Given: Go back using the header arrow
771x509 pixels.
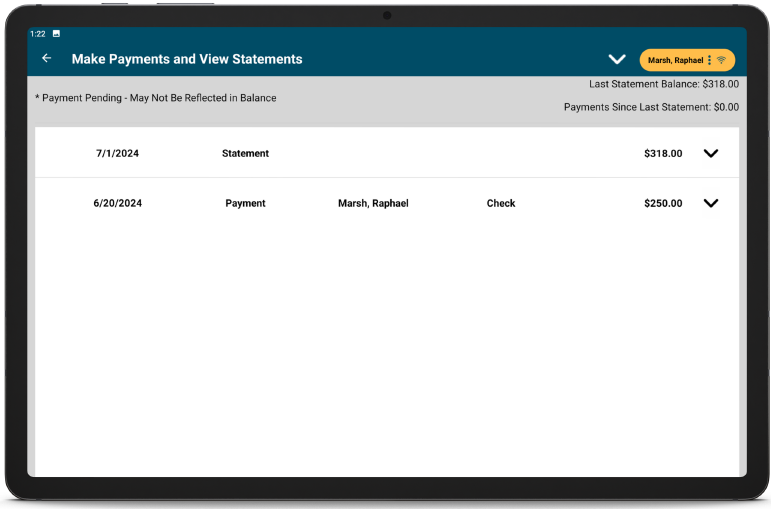Looking at the screenshot, I should [46, 59].
